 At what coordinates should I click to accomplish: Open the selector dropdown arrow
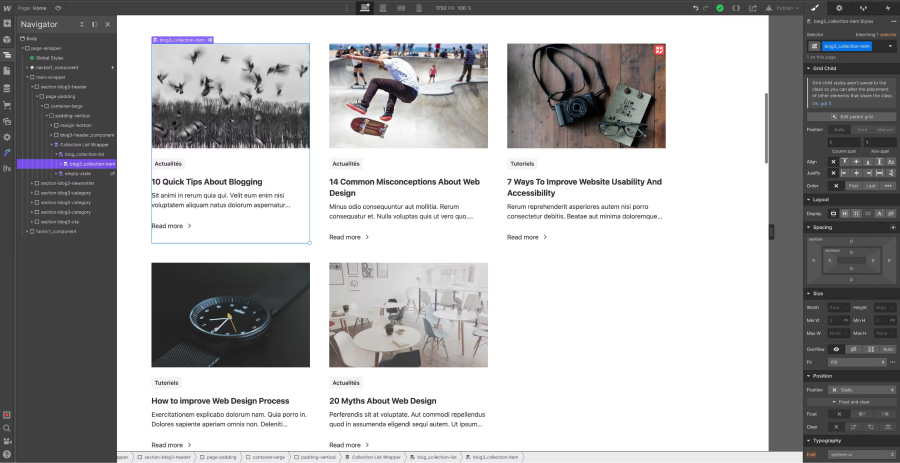click(891, 46)
